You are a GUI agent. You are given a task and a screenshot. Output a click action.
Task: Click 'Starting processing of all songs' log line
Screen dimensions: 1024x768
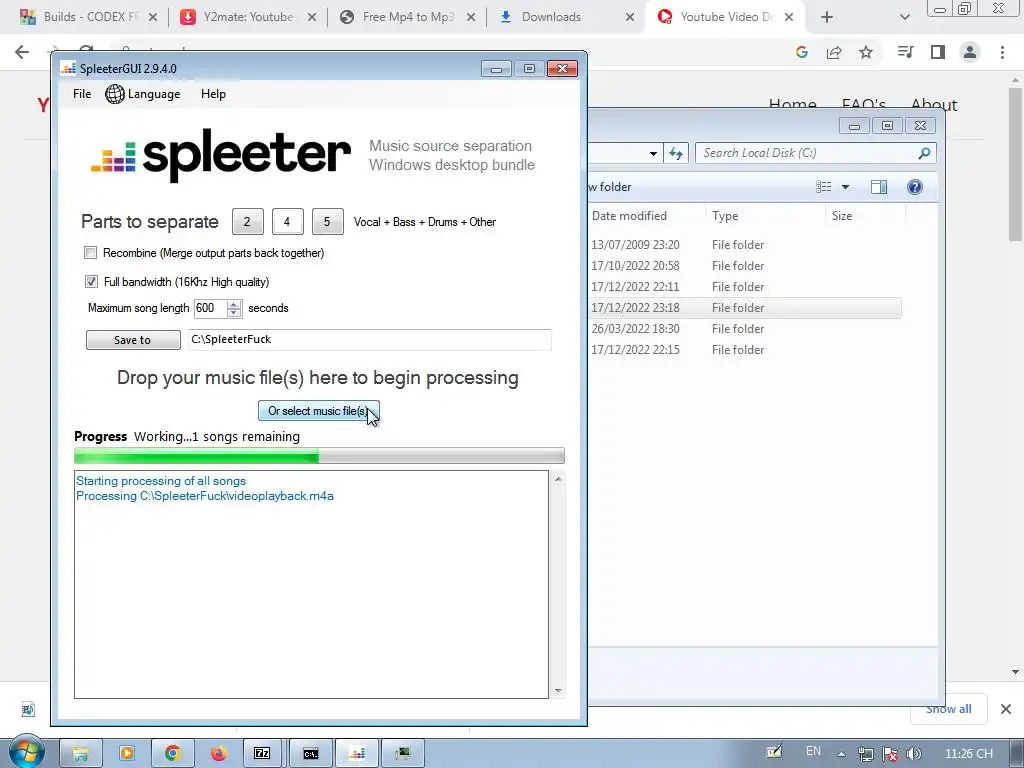point(161,481)
